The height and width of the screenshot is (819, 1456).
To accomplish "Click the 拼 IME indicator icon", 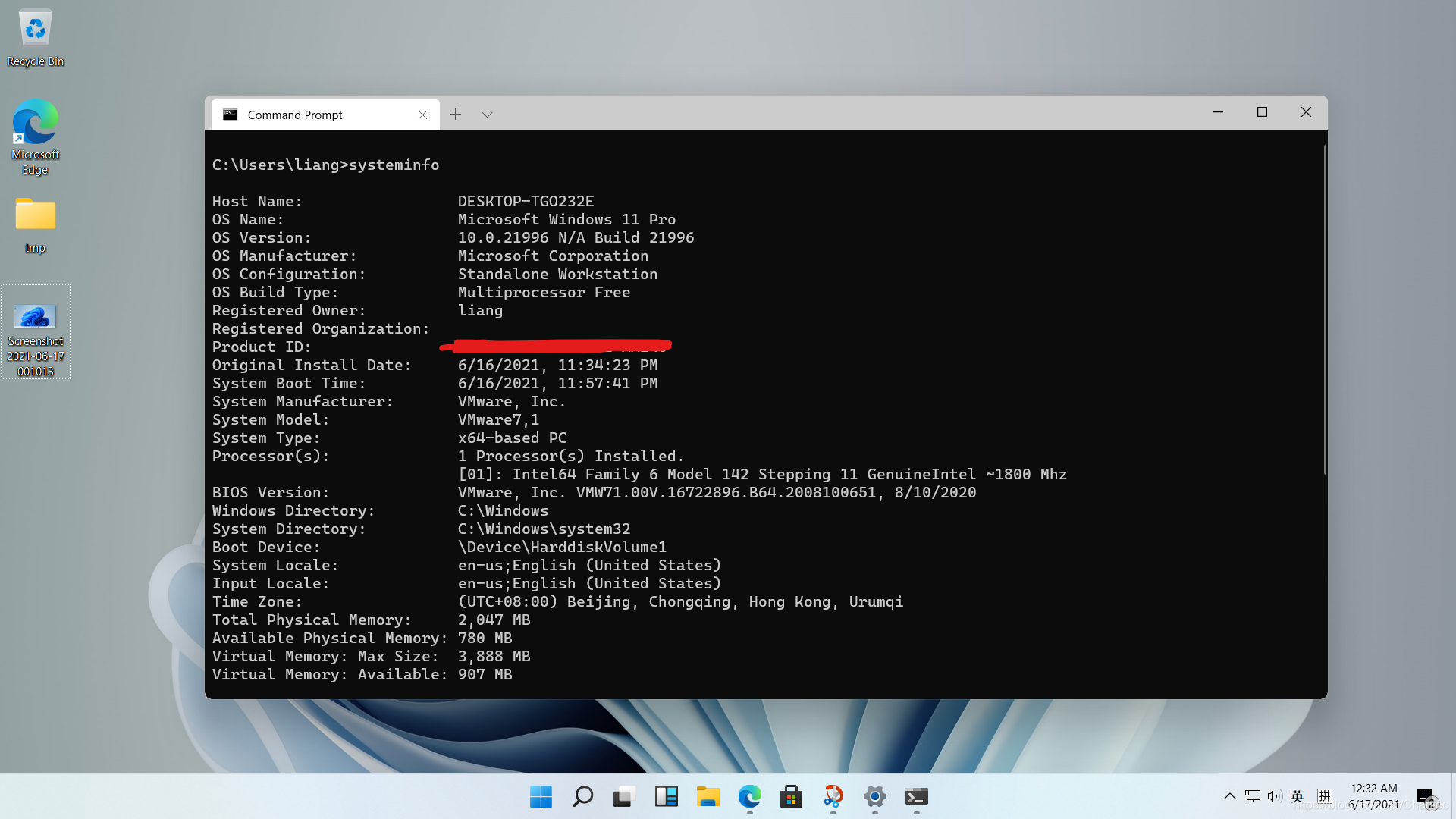I will pos(1324,796).
